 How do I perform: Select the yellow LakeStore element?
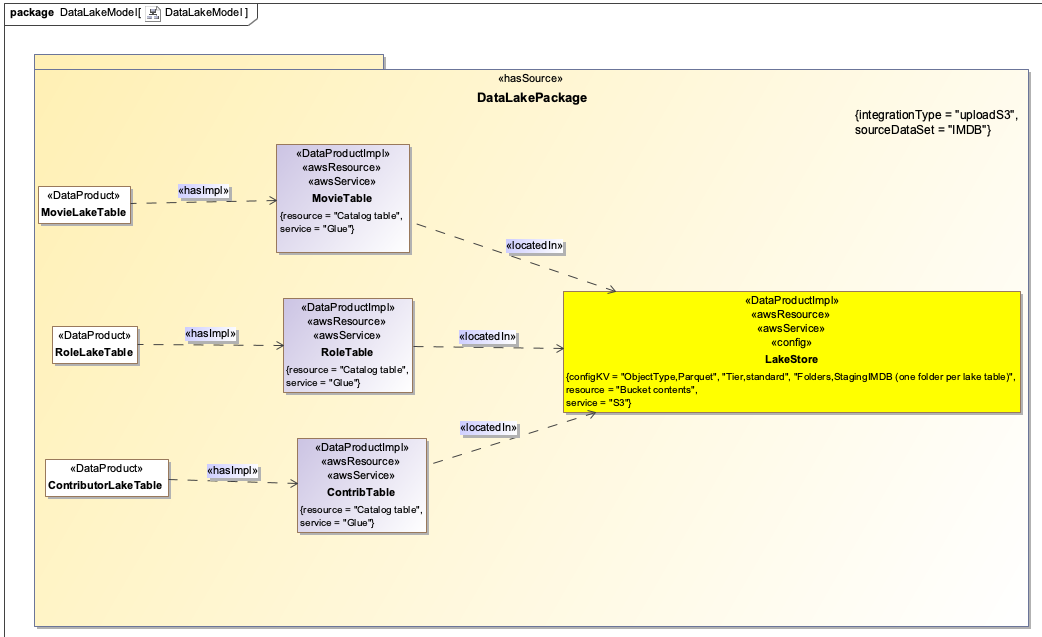792,350
